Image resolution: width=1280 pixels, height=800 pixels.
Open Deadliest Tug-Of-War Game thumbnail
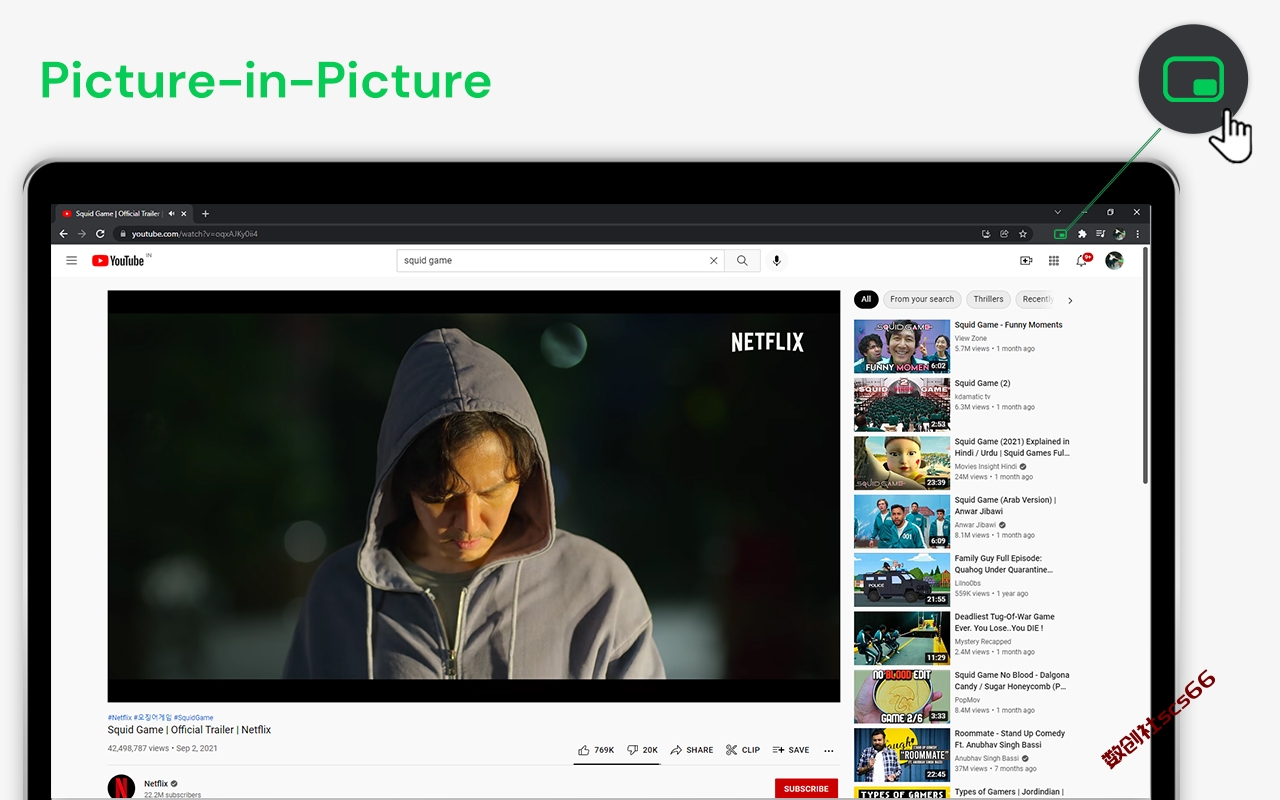[x=902, y=638]
